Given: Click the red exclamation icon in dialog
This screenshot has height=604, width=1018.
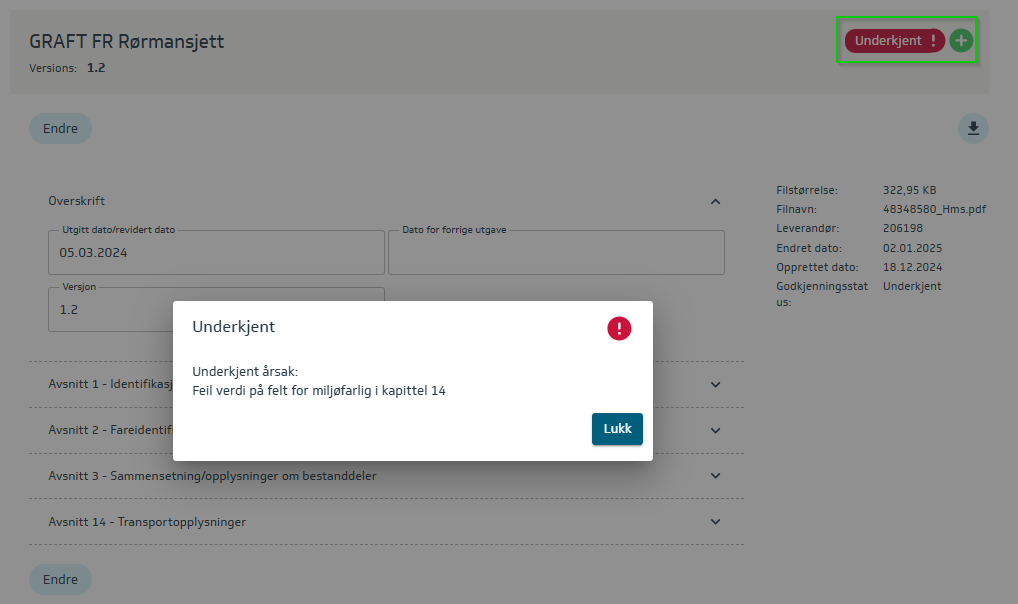Looking at the screenshot, I should pos(619,328).
